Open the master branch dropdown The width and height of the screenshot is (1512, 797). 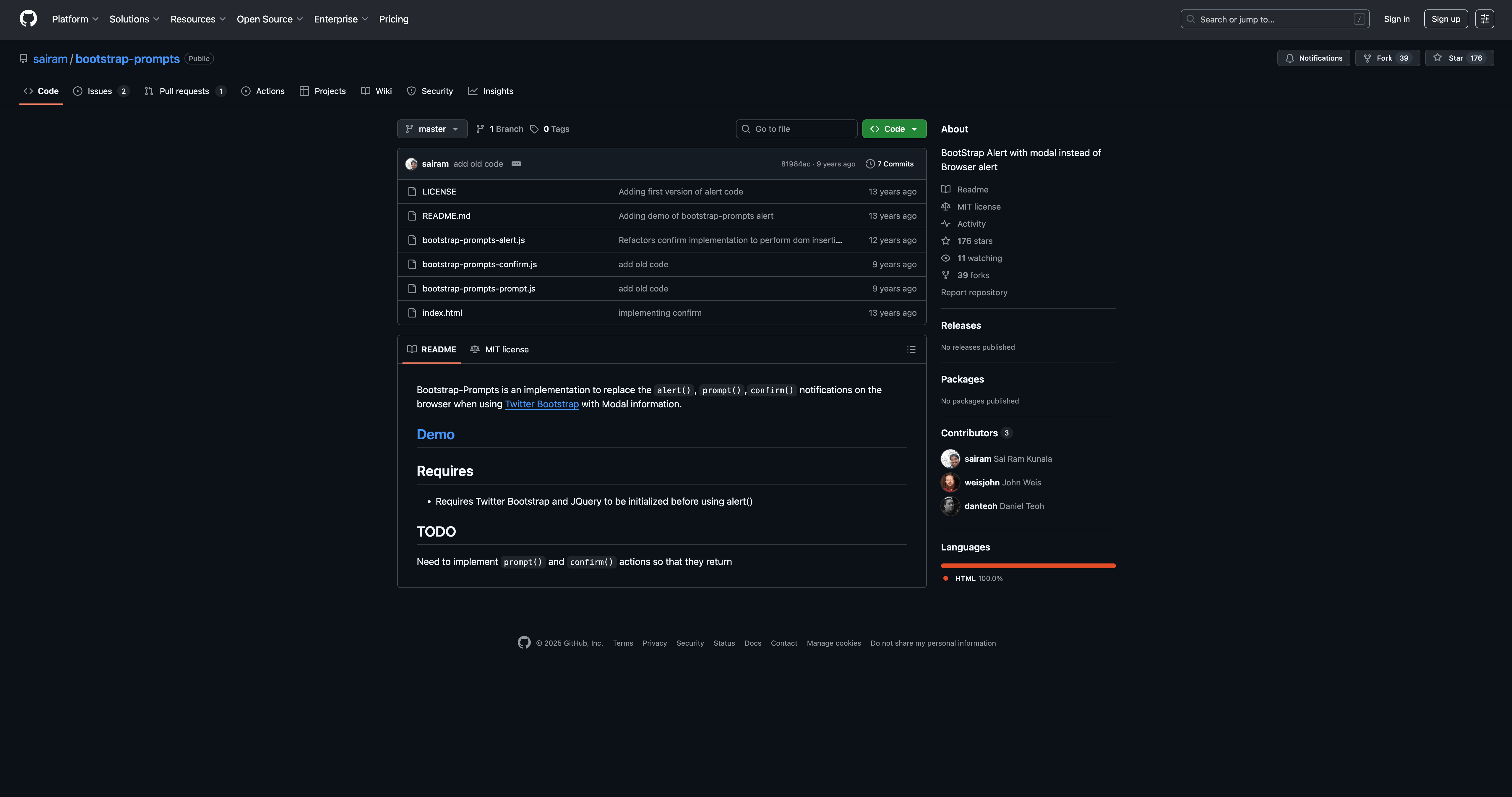432,129
